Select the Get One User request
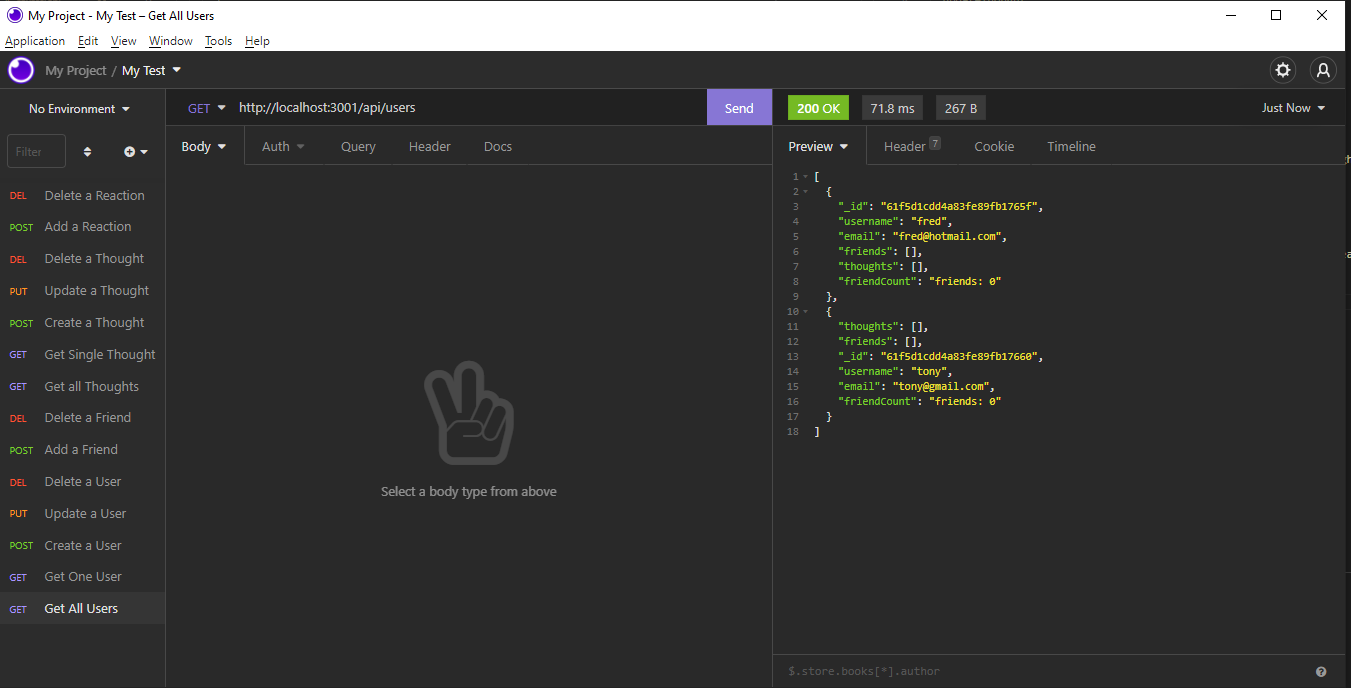This screenshot has width=1351, height=688. pos(82,577)
